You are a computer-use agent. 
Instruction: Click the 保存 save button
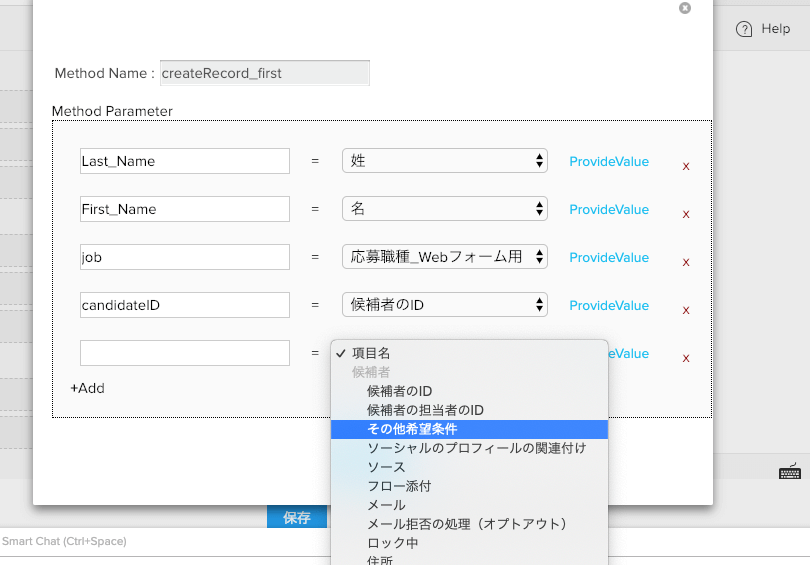point(296,517)
